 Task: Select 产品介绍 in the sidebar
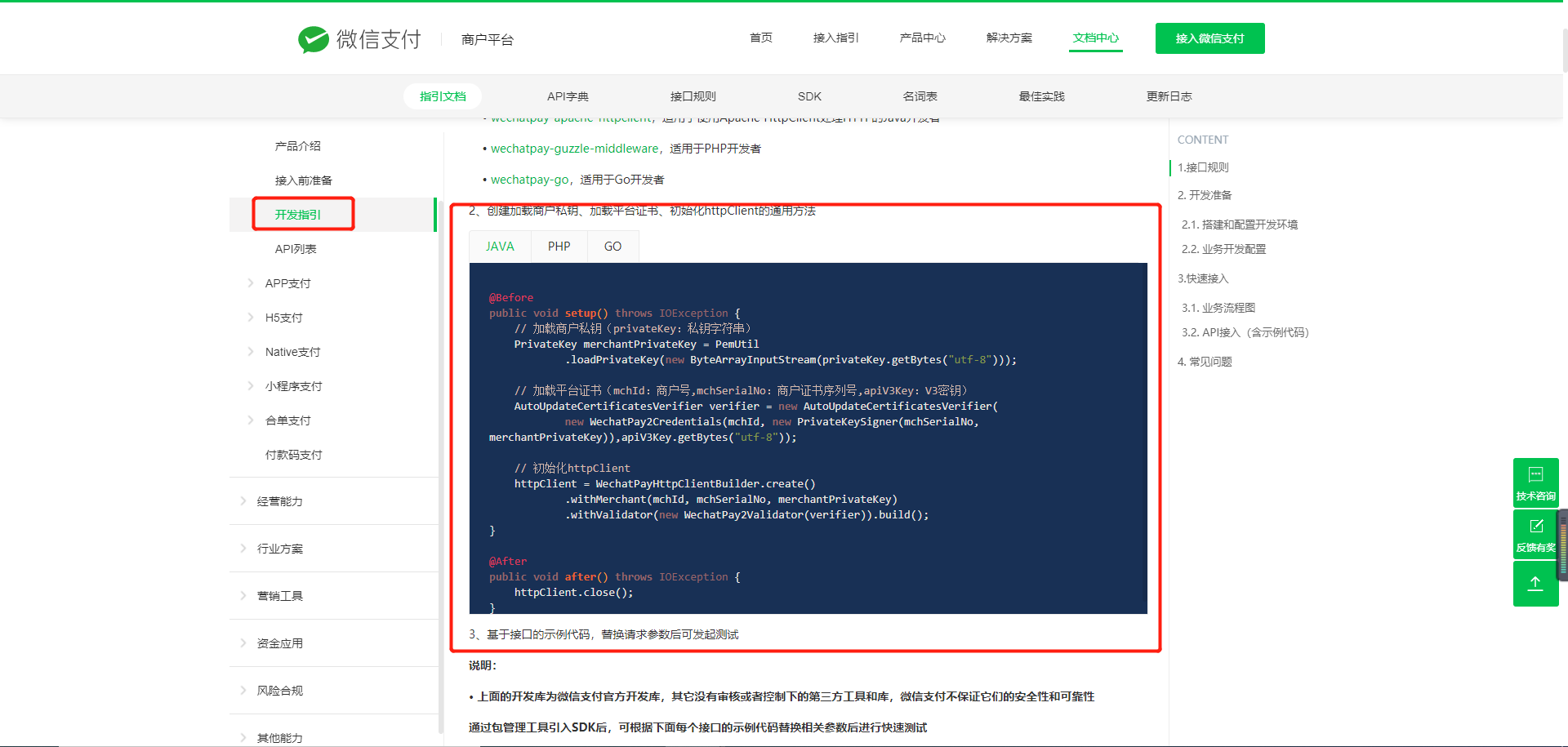tap(297, 146)
